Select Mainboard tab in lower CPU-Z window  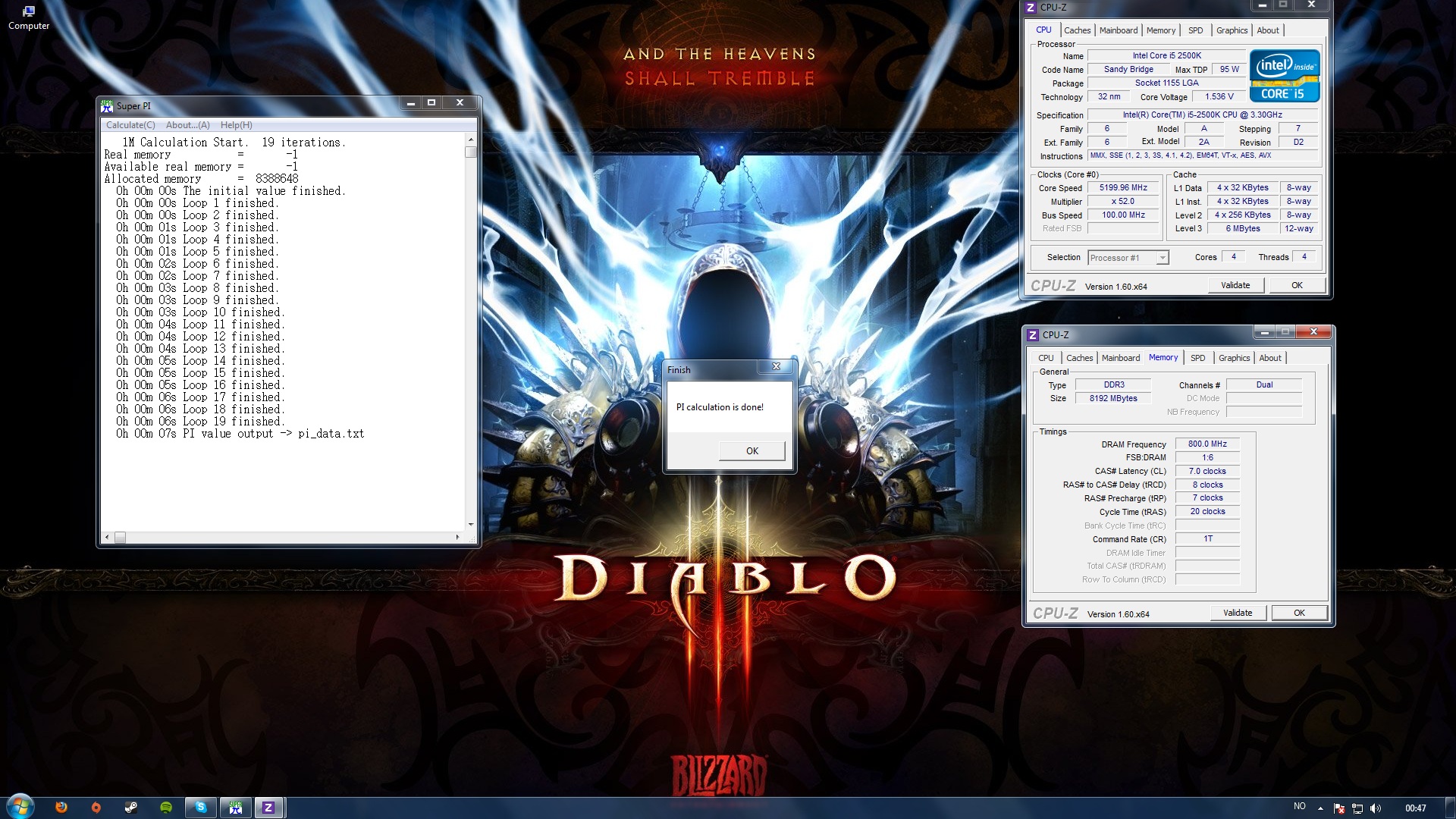click(1121, 358)
